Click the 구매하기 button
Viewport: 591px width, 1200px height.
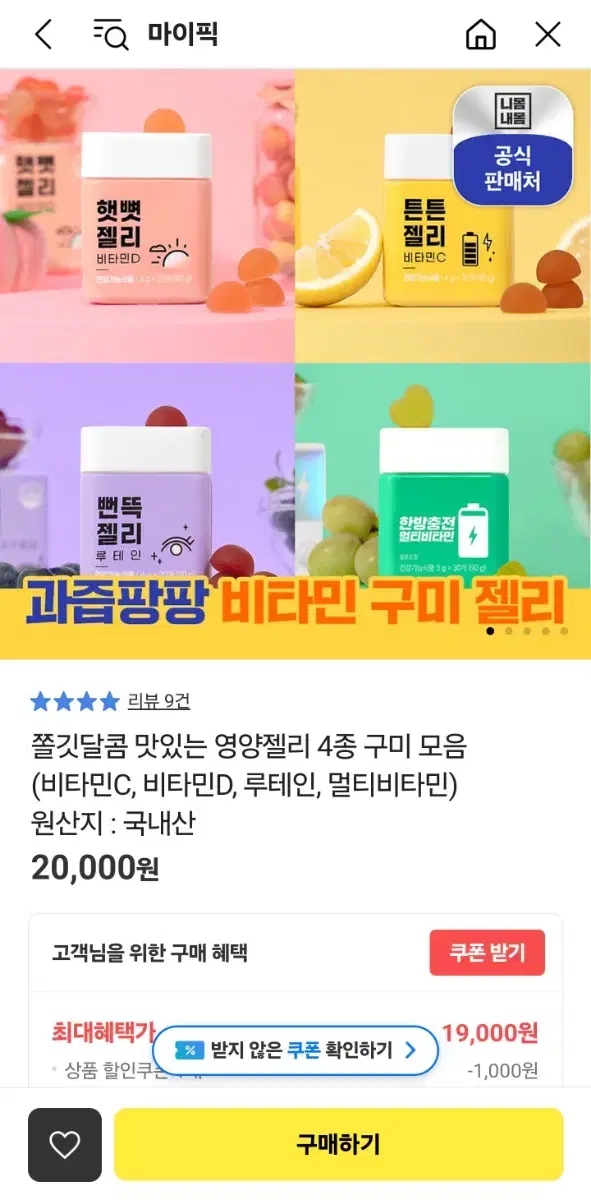[x=338, y=1145]
